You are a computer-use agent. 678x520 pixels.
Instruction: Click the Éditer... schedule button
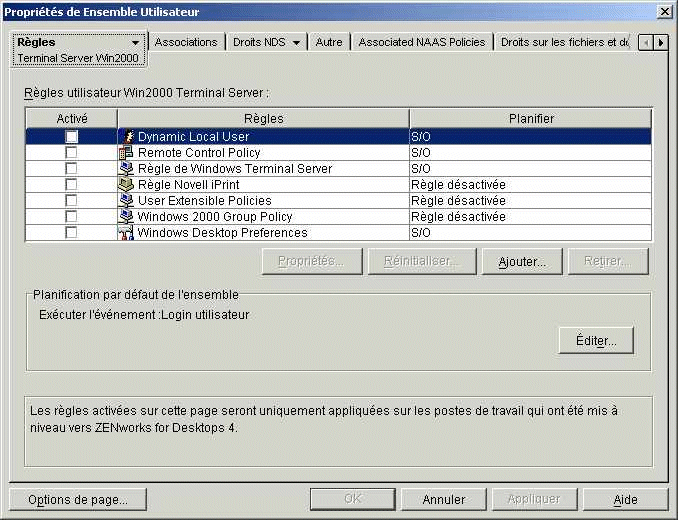pos(596,341)
